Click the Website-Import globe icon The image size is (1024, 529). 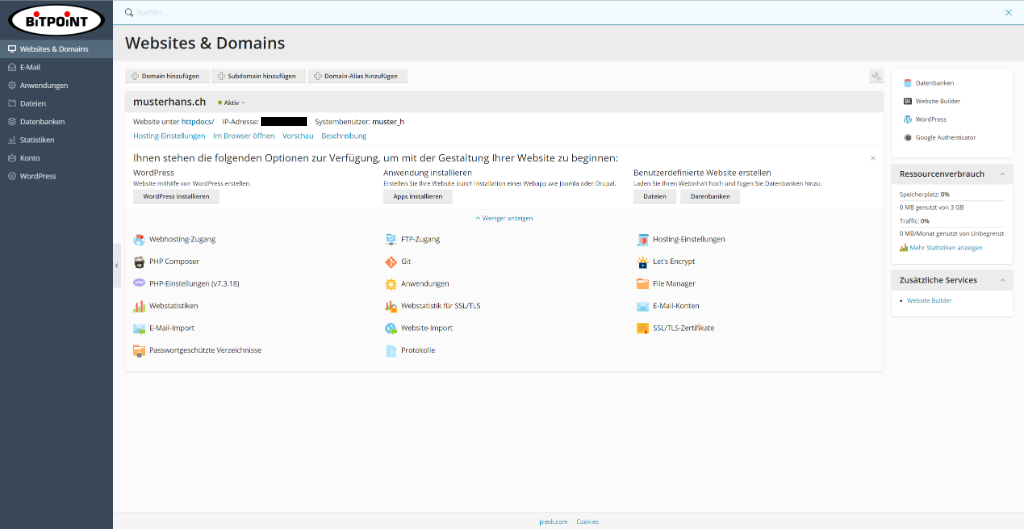click(x=391, y=329)
